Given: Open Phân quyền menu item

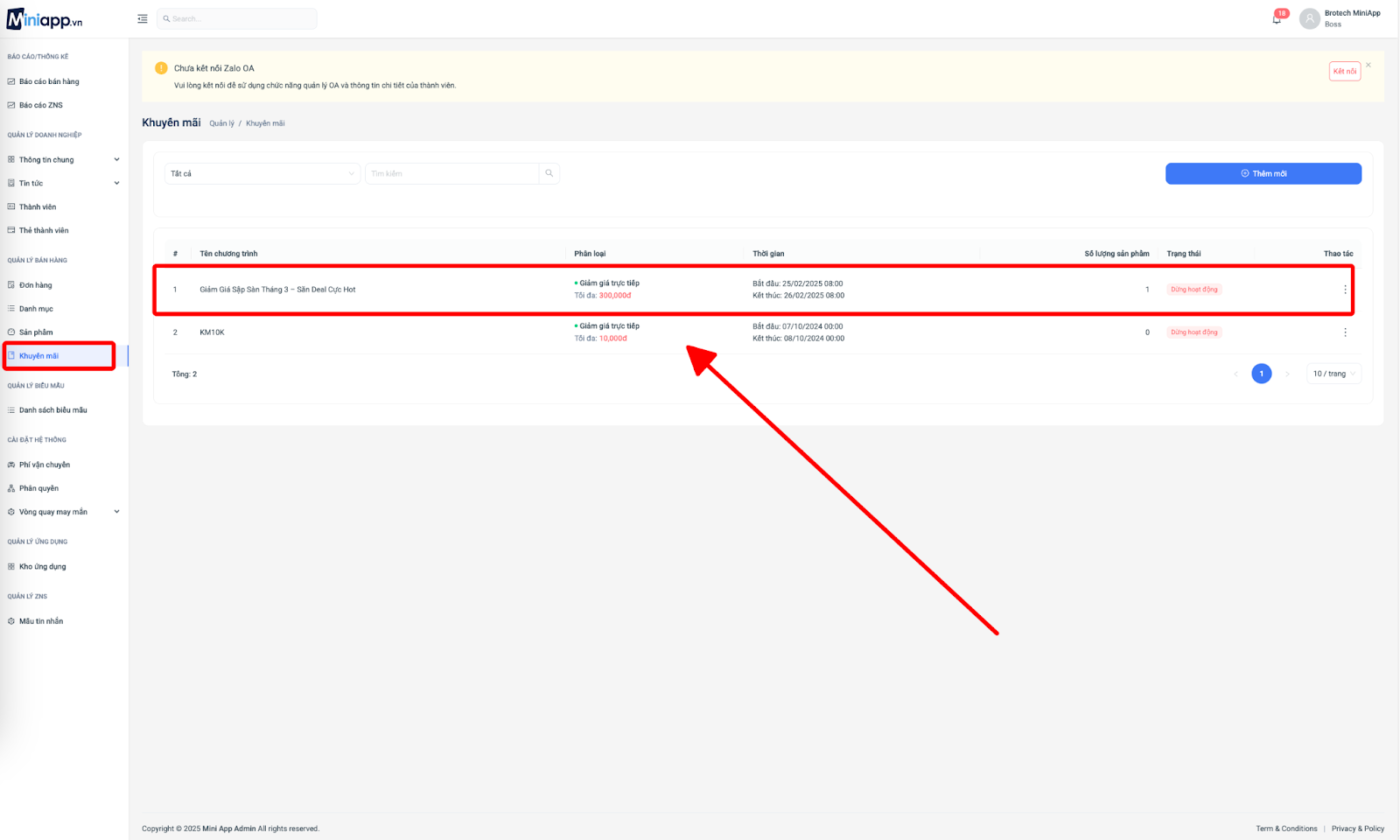Looking at the screenshot, I should 38,488.
